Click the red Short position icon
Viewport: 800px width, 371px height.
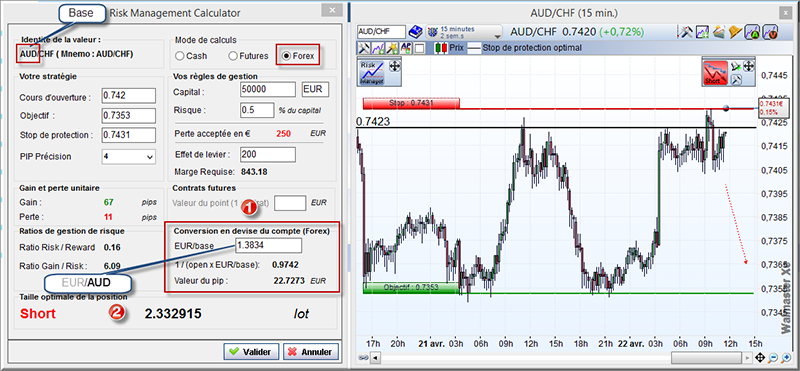(x=715, y=73)
